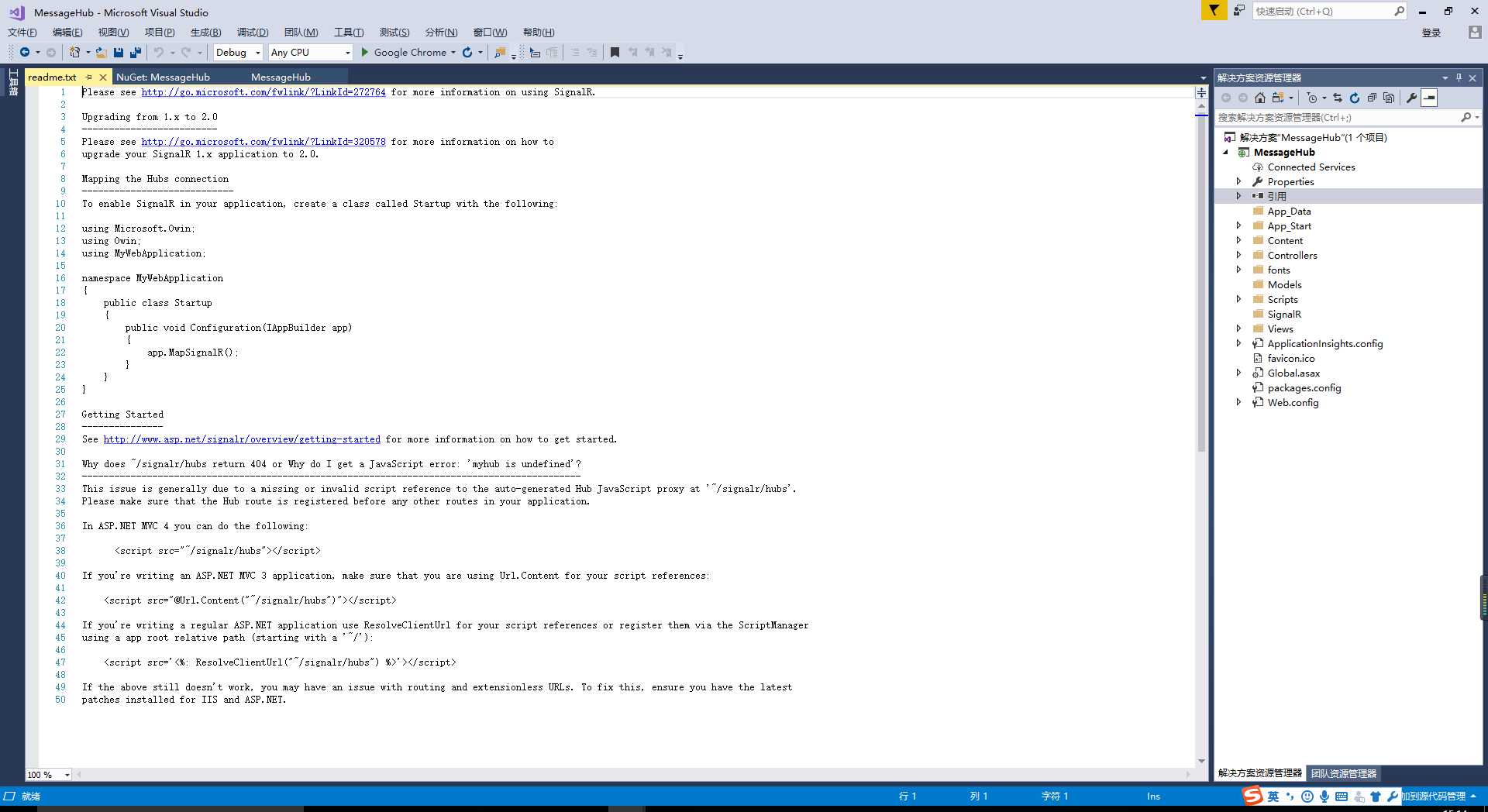1488x812 pixels.
Task: Select Connected Services node
Action: (1311, 167)
